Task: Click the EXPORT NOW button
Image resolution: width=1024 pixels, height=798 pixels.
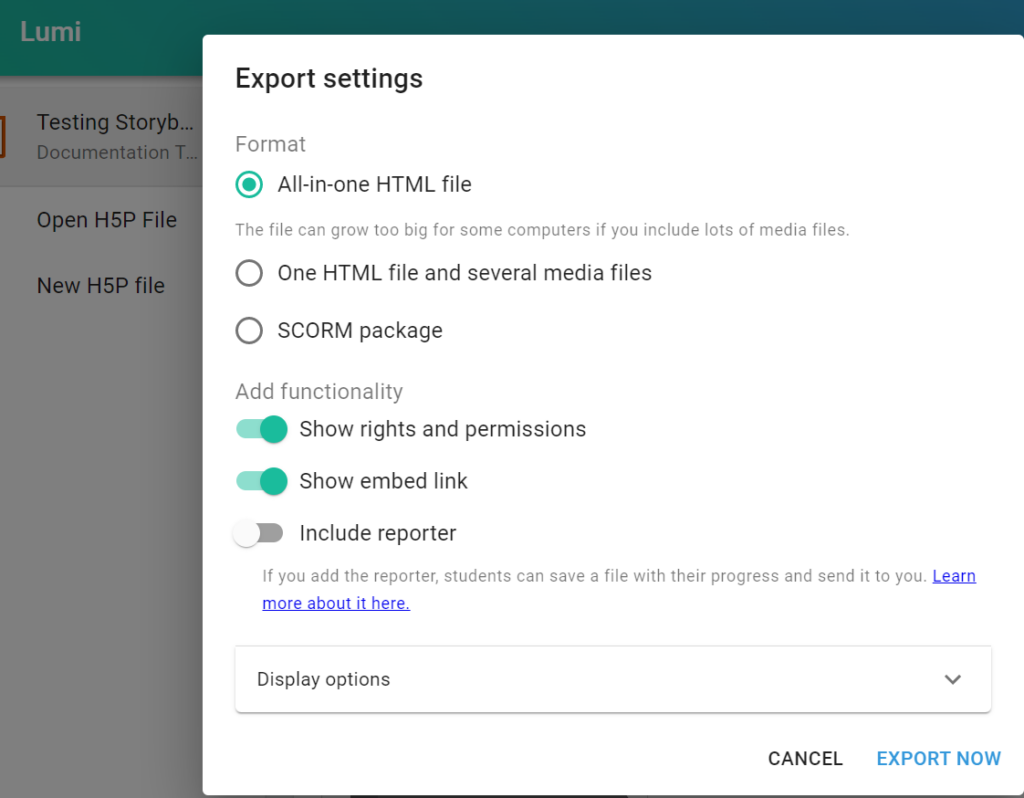Action: (x=938, y=759)
